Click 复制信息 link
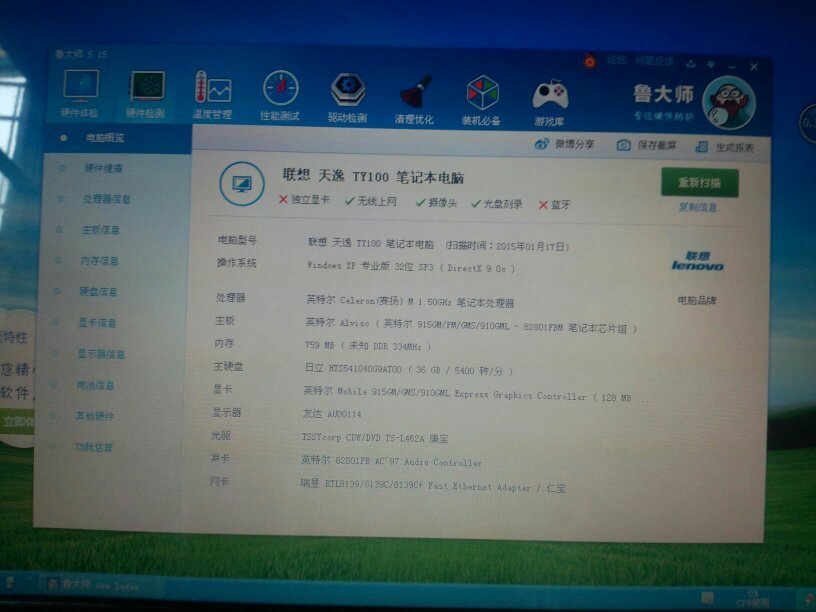The image size is (816, 612). [x=697, y=208]
